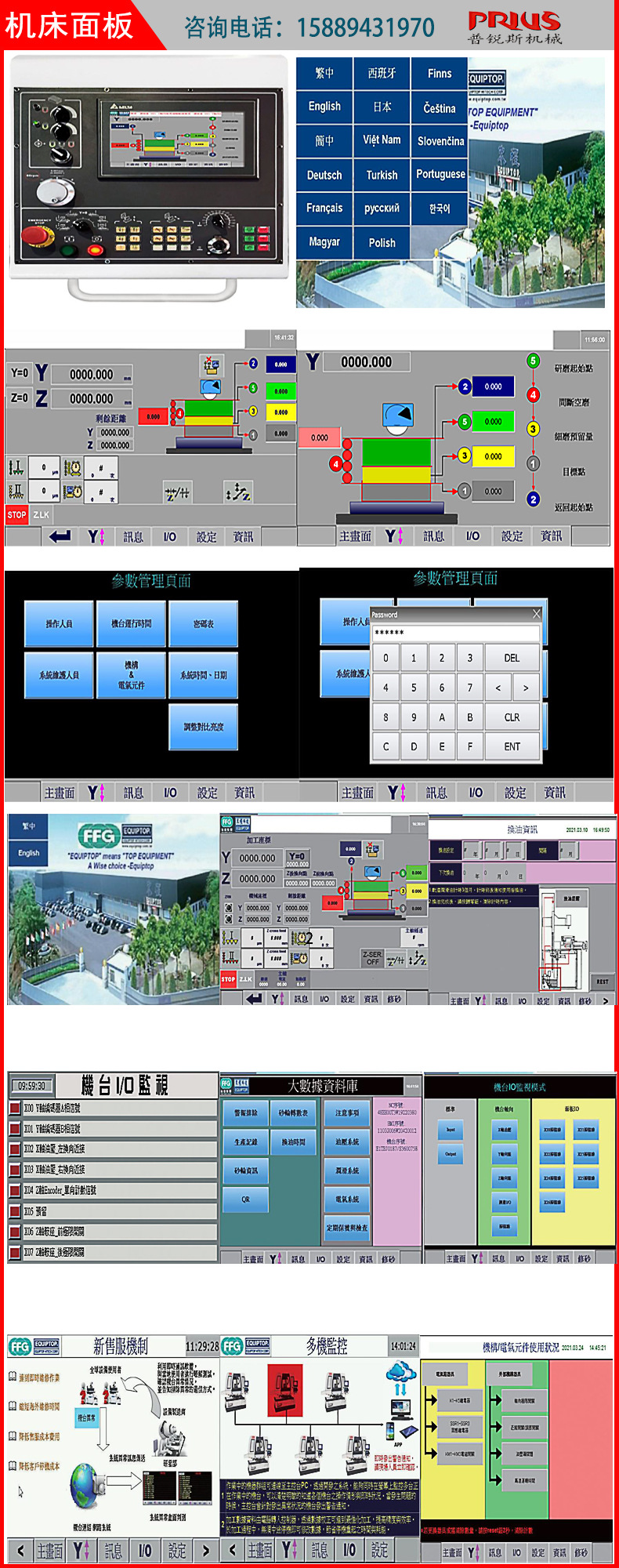Screen dimensions: 619x1568
Task: Switch to 訊息 tab under the password keypad screen
Action: pos(436,793)
